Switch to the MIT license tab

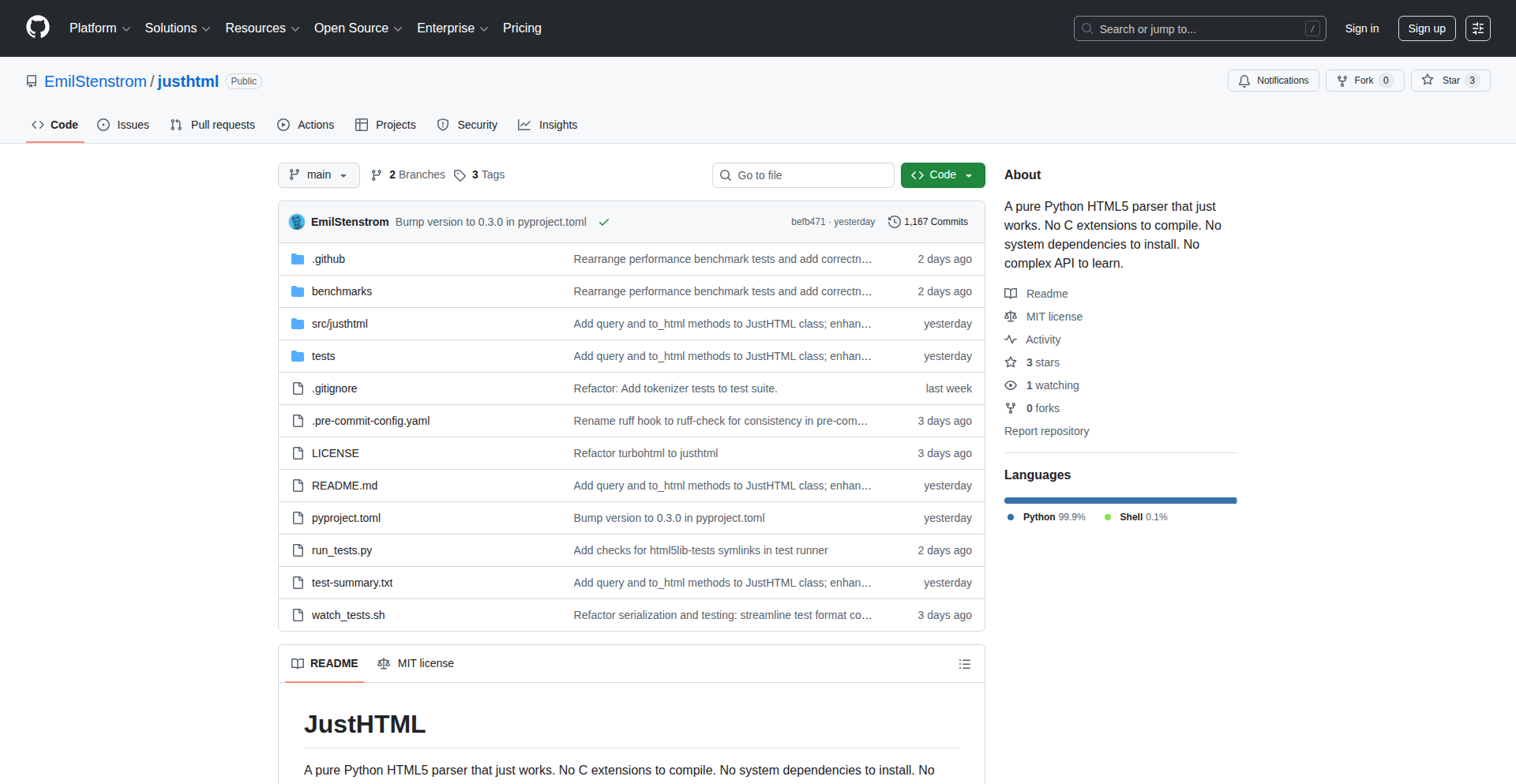point(416,663)
